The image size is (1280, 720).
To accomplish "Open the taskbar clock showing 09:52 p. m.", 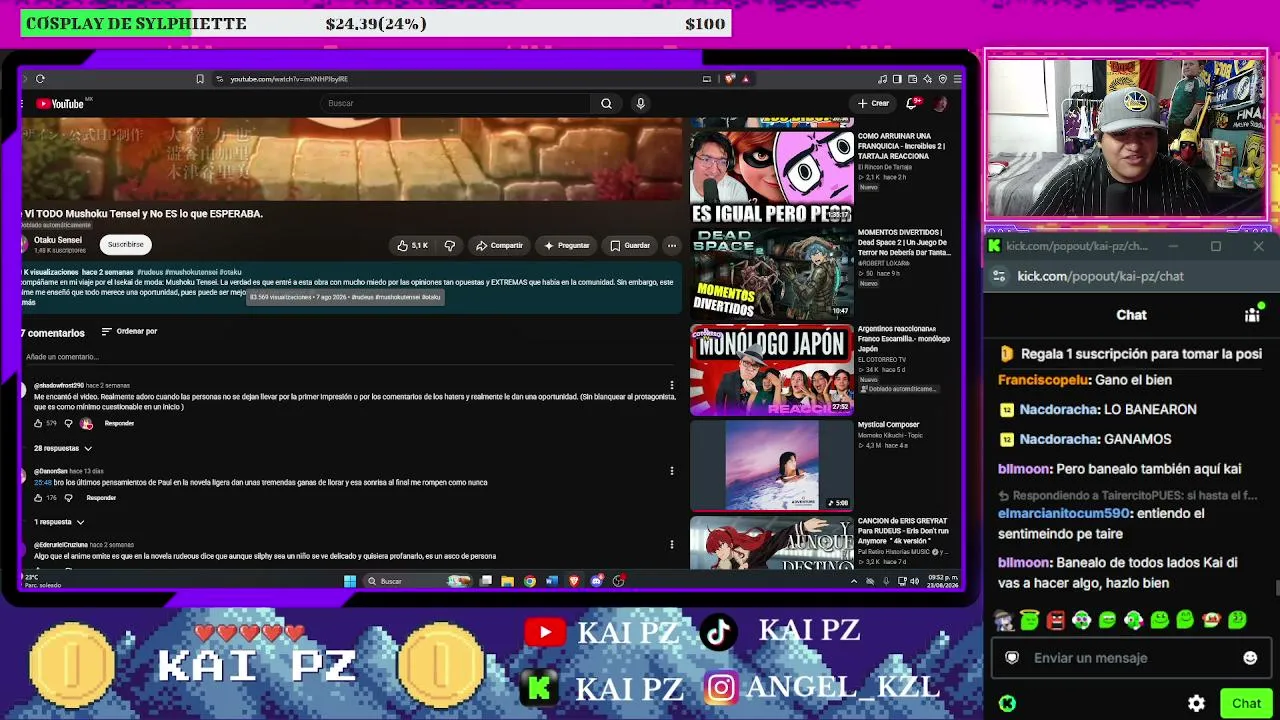I will tap(943, 581).
